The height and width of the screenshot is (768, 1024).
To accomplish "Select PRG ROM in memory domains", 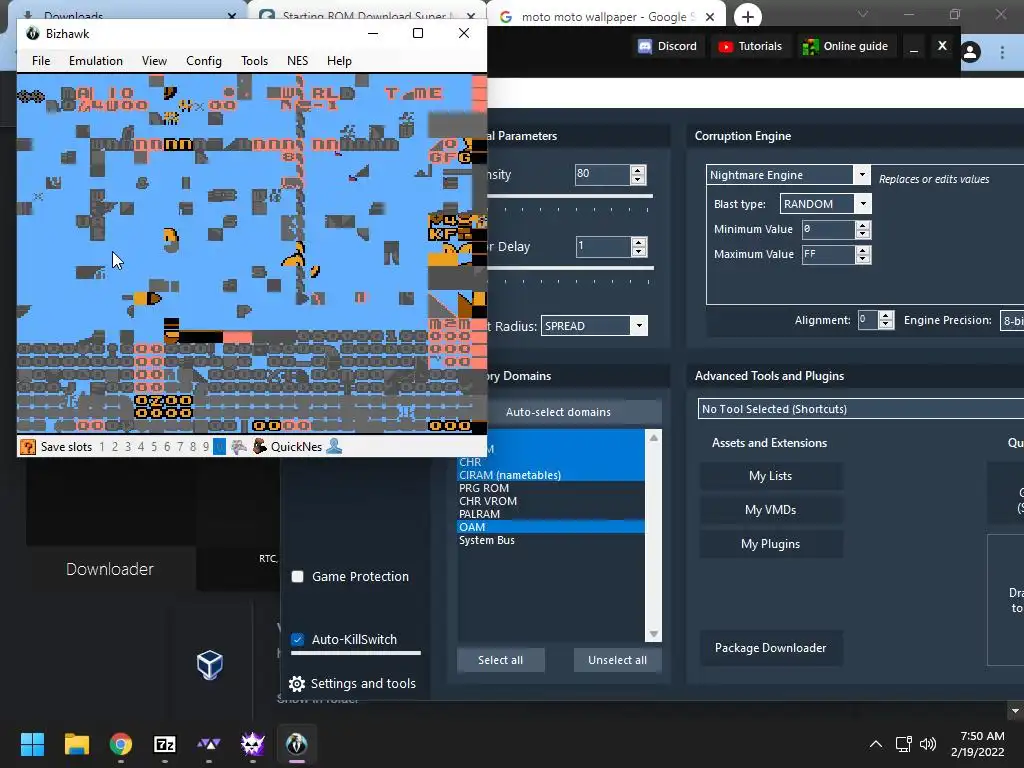I will [x=551, y=488].
